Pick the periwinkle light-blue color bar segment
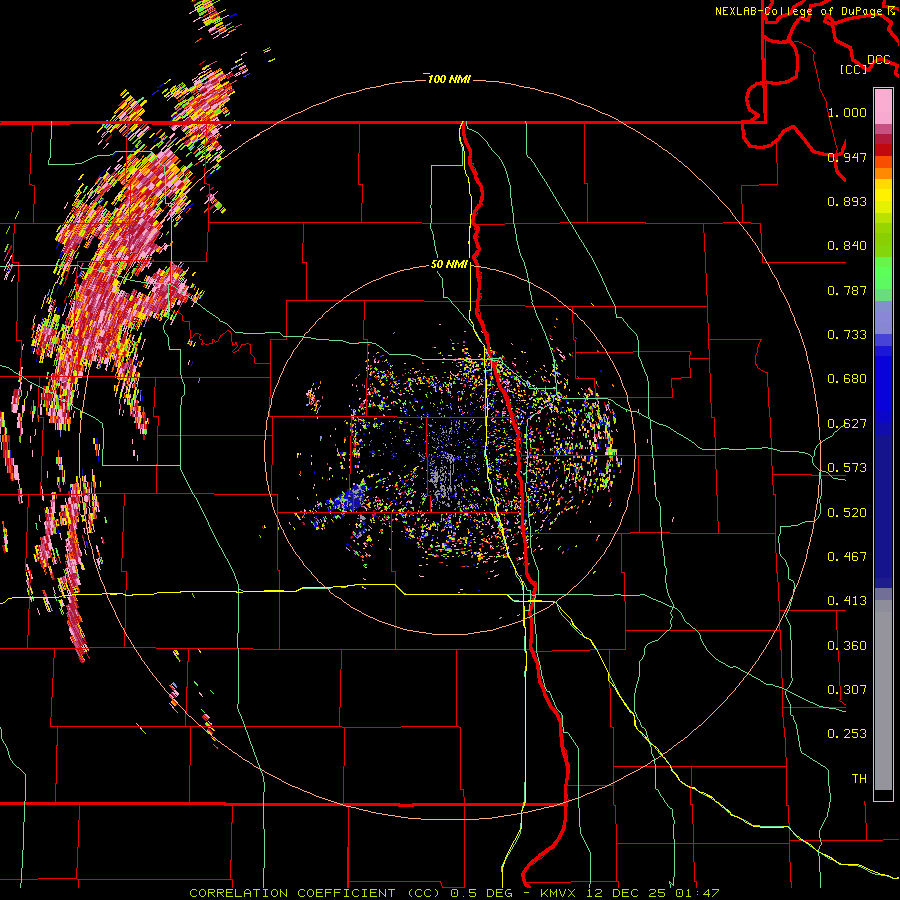900x900 pixels. [x=883, y=317]
